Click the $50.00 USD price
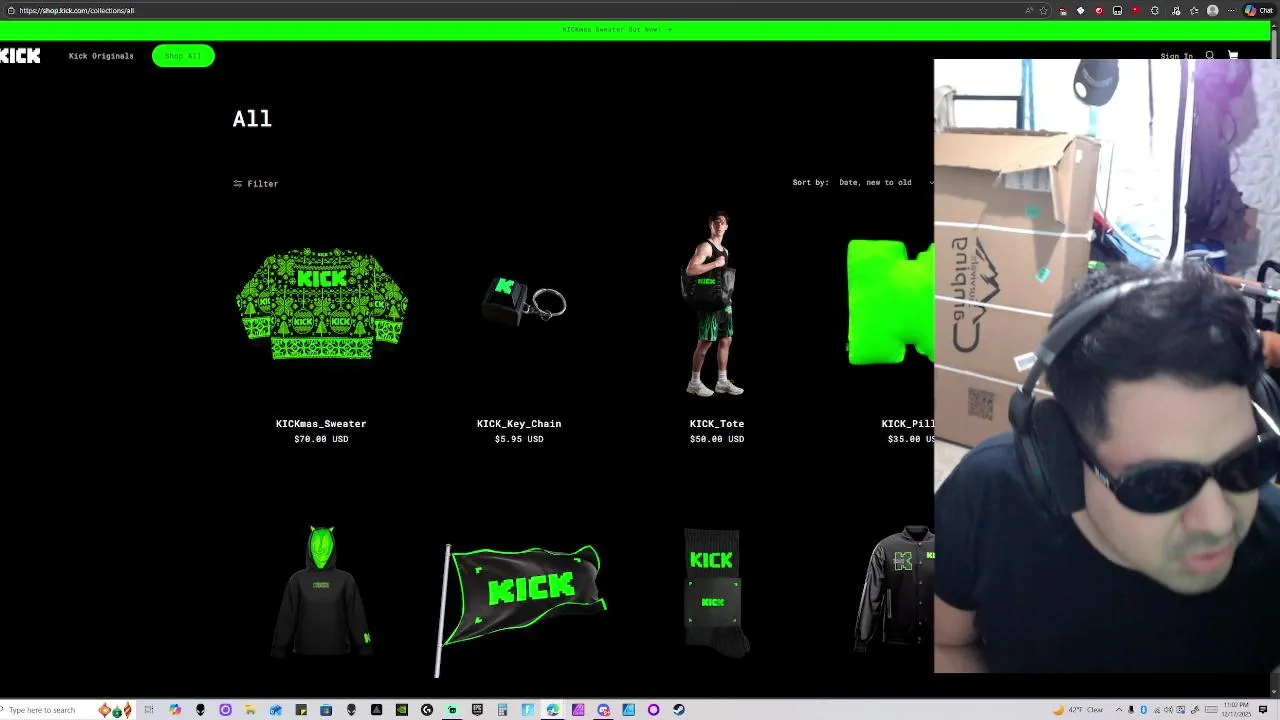This screenshot has width=1280, height=720. click(x=717, y=439)
